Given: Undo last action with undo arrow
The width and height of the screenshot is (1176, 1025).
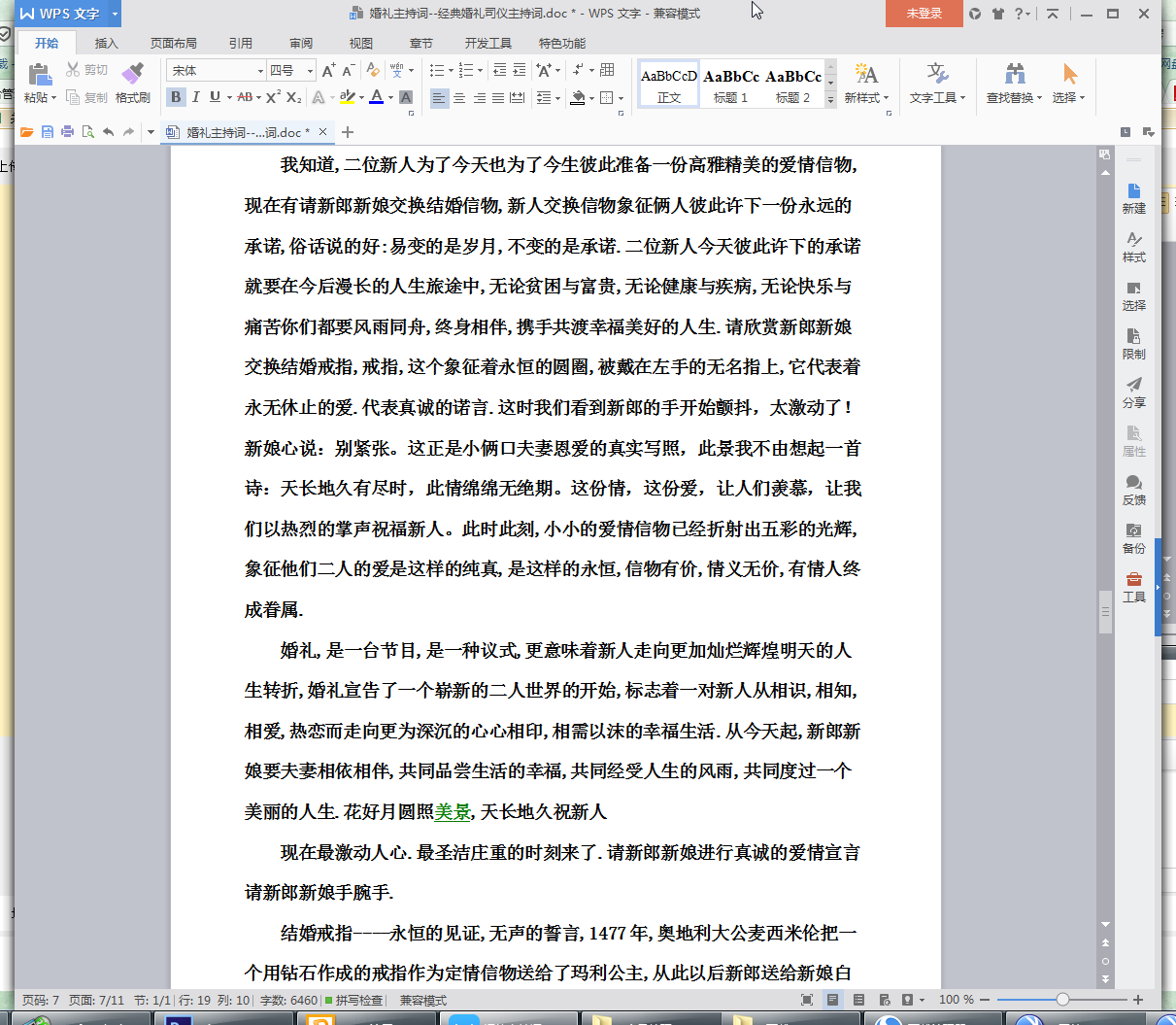Looking at the screenshot, I should click(108, 132).
